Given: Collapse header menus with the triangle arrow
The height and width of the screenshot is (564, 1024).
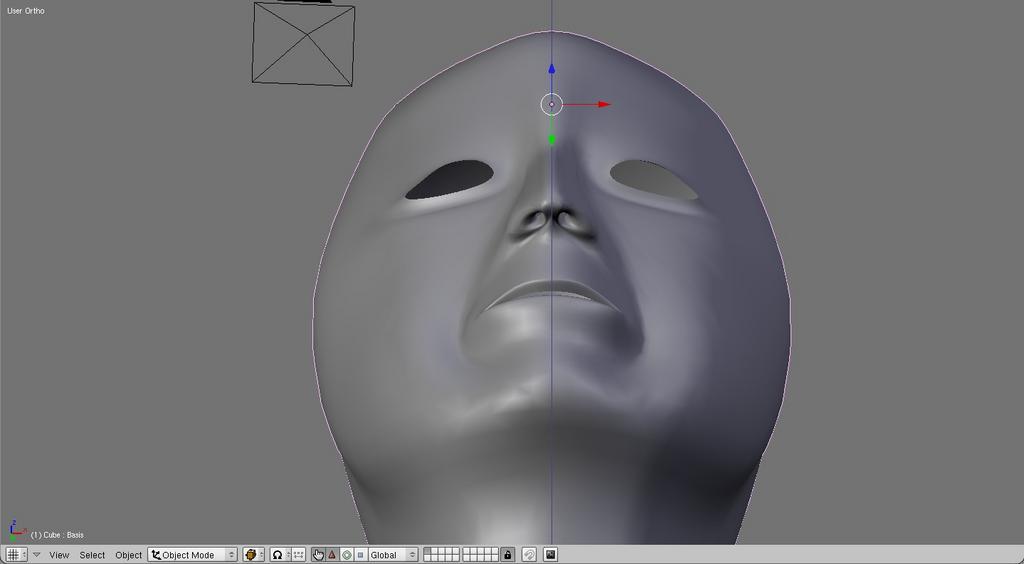Looking at the screenshot, I should click(37, 555).
